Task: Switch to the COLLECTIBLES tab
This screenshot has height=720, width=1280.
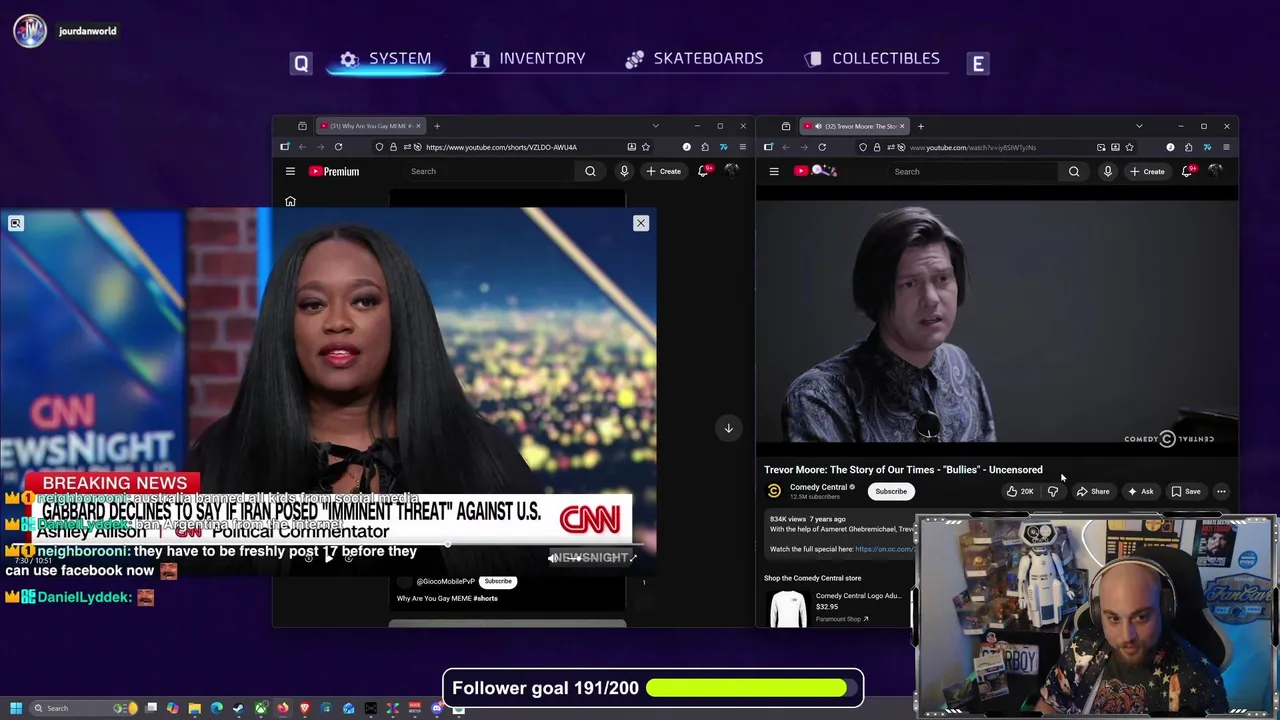Action: tap(872, 59)
